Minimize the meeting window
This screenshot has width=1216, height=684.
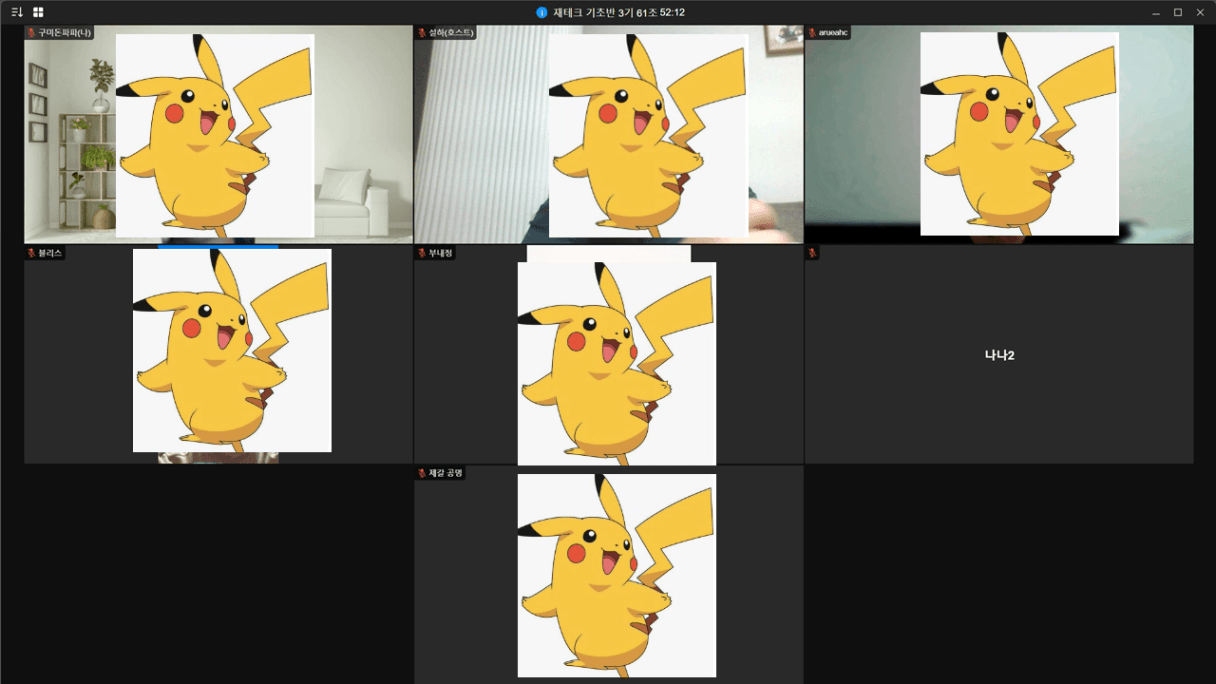tap(1155, 13)
